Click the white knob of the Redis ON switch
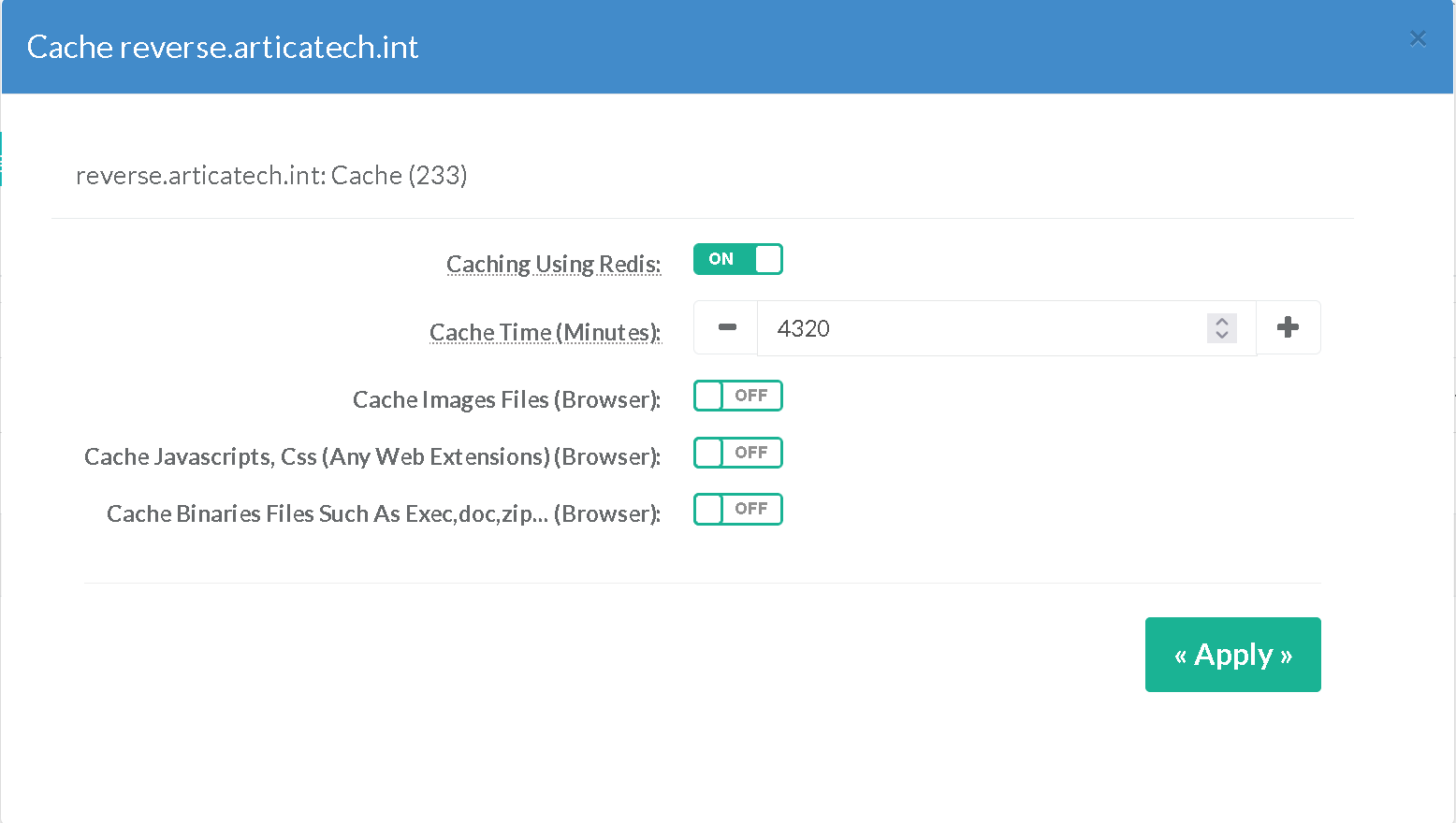This screenshot has width=1456, height=823. click(x=767, y=259)
